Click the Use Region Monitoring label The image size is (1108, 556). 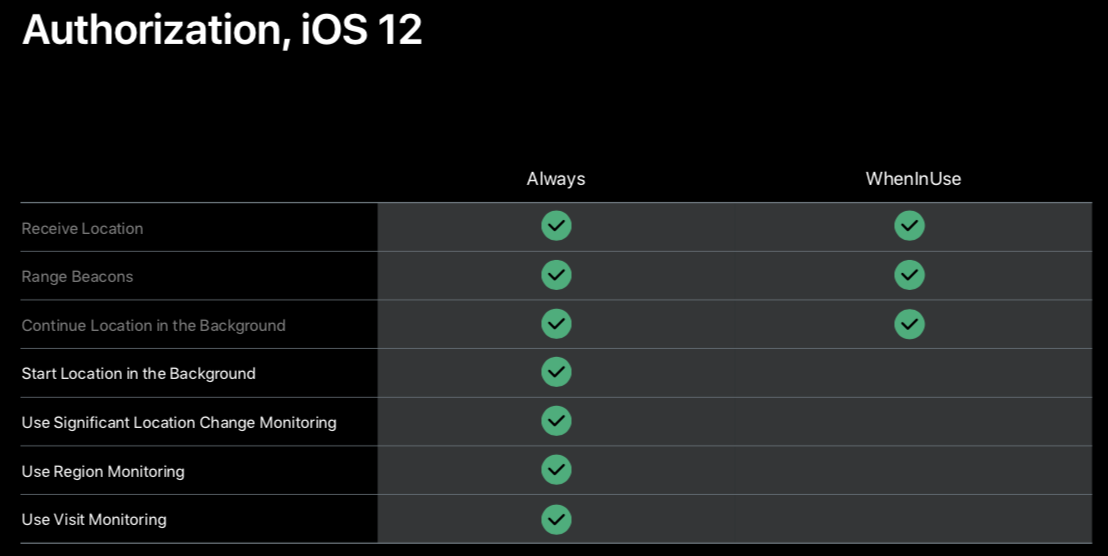click(103, 471)
